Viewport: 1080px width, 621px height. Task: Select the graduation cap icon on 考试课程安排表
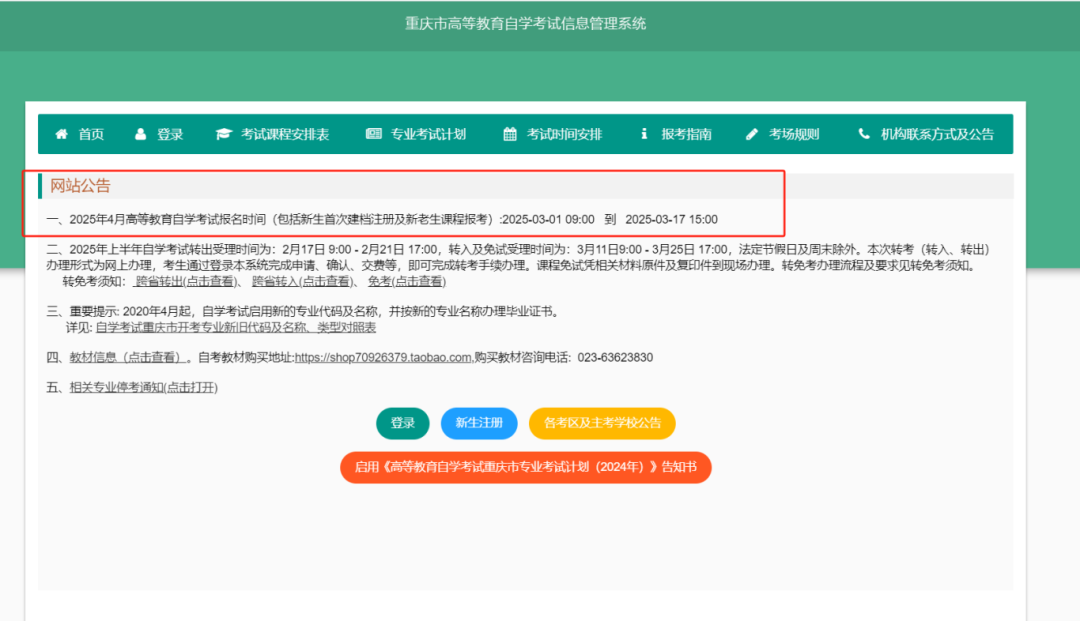click(222, 133)
